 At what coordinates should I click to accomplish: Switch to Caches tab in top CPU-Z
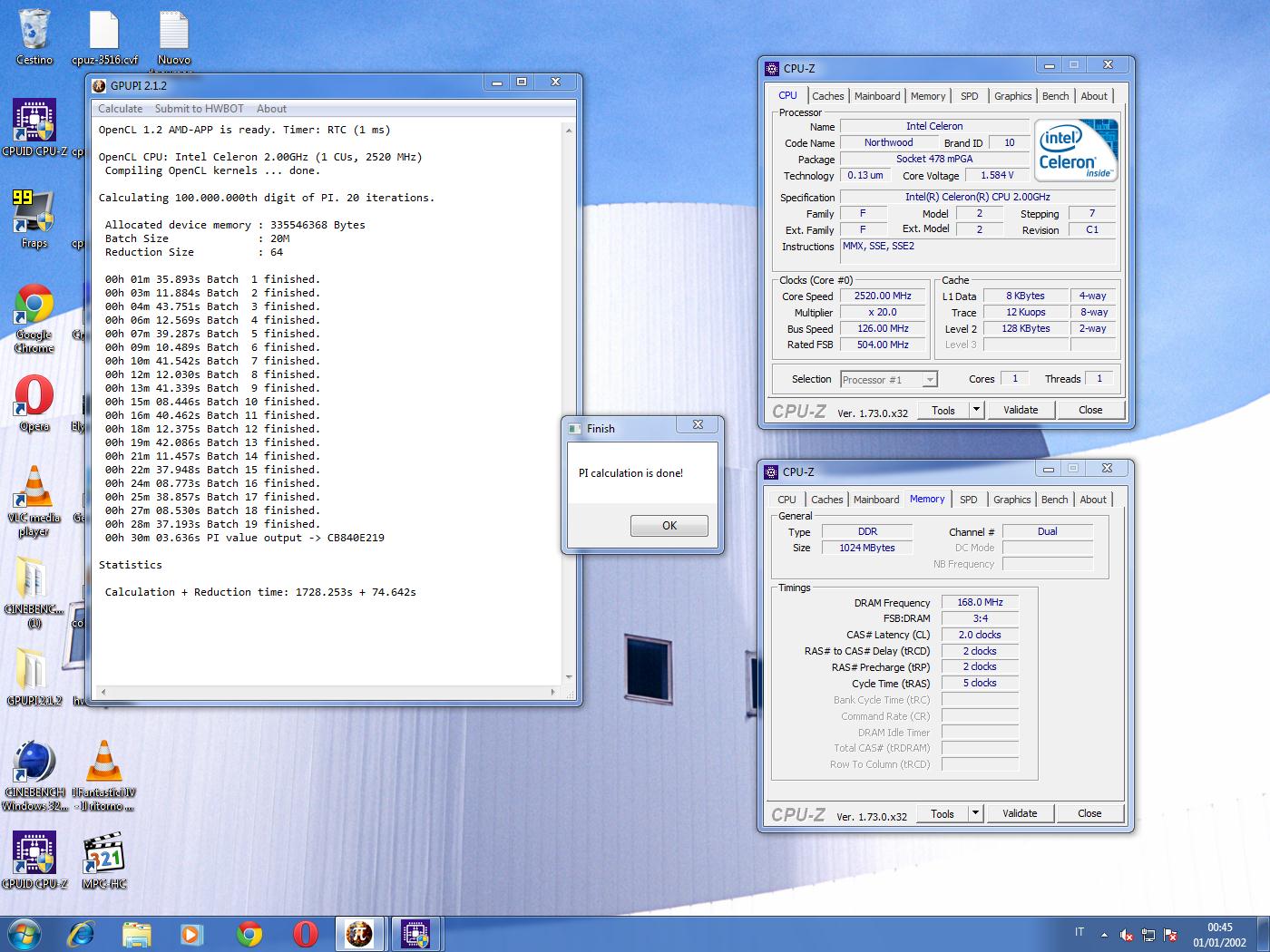[827, 95]
